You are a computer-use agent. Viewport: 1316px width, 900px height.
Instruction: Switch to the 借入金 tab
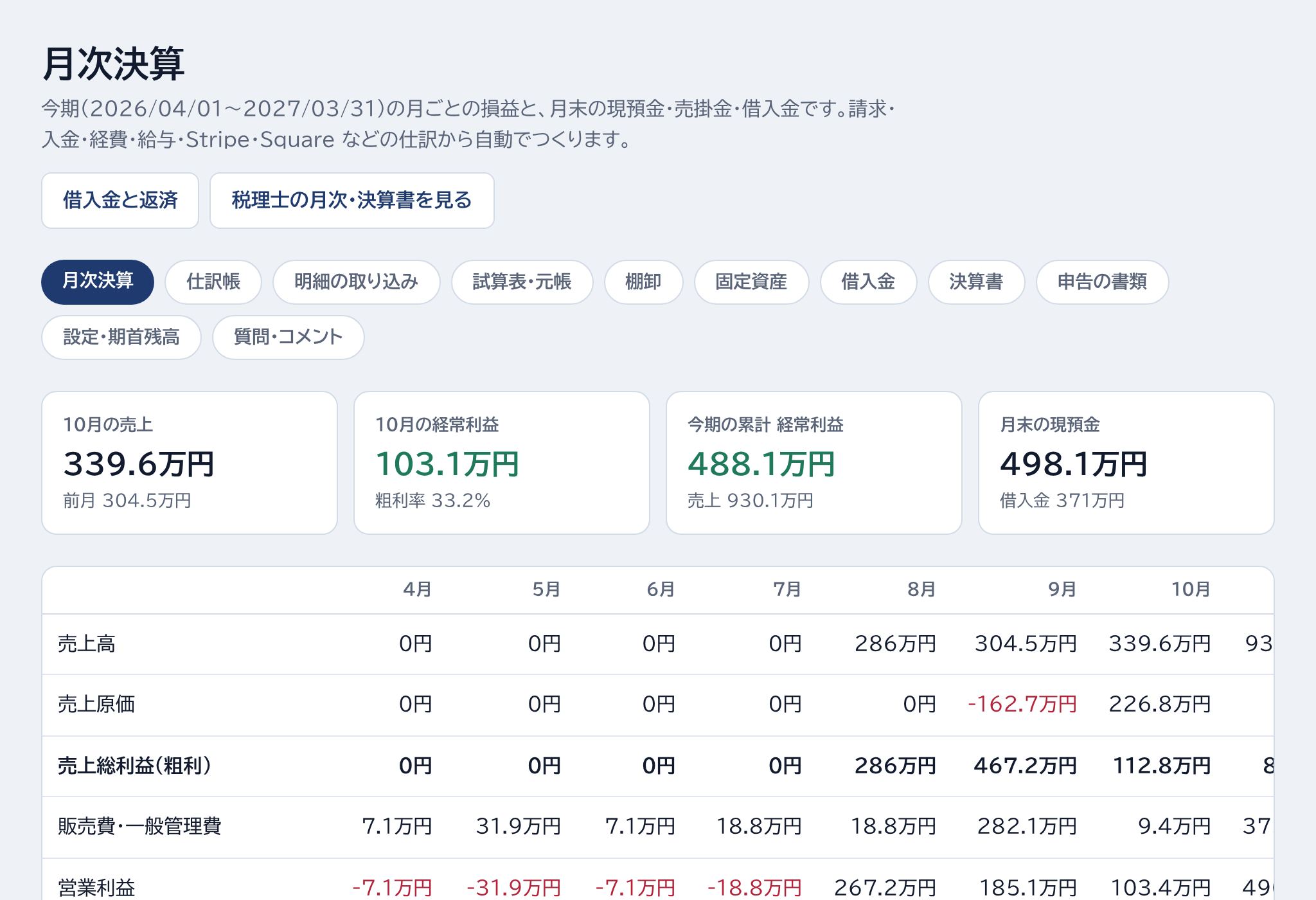tap(868, 282)
